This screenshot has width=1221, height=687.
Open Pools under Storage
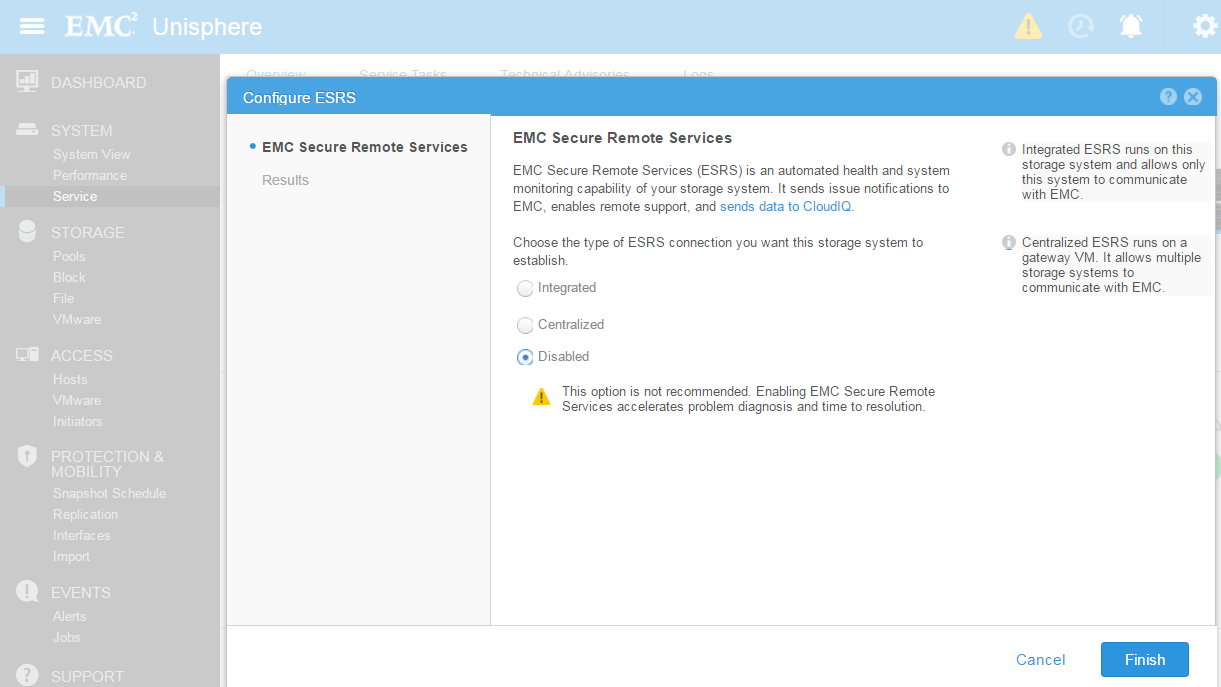pyautogui.click(x=69, y=256)
